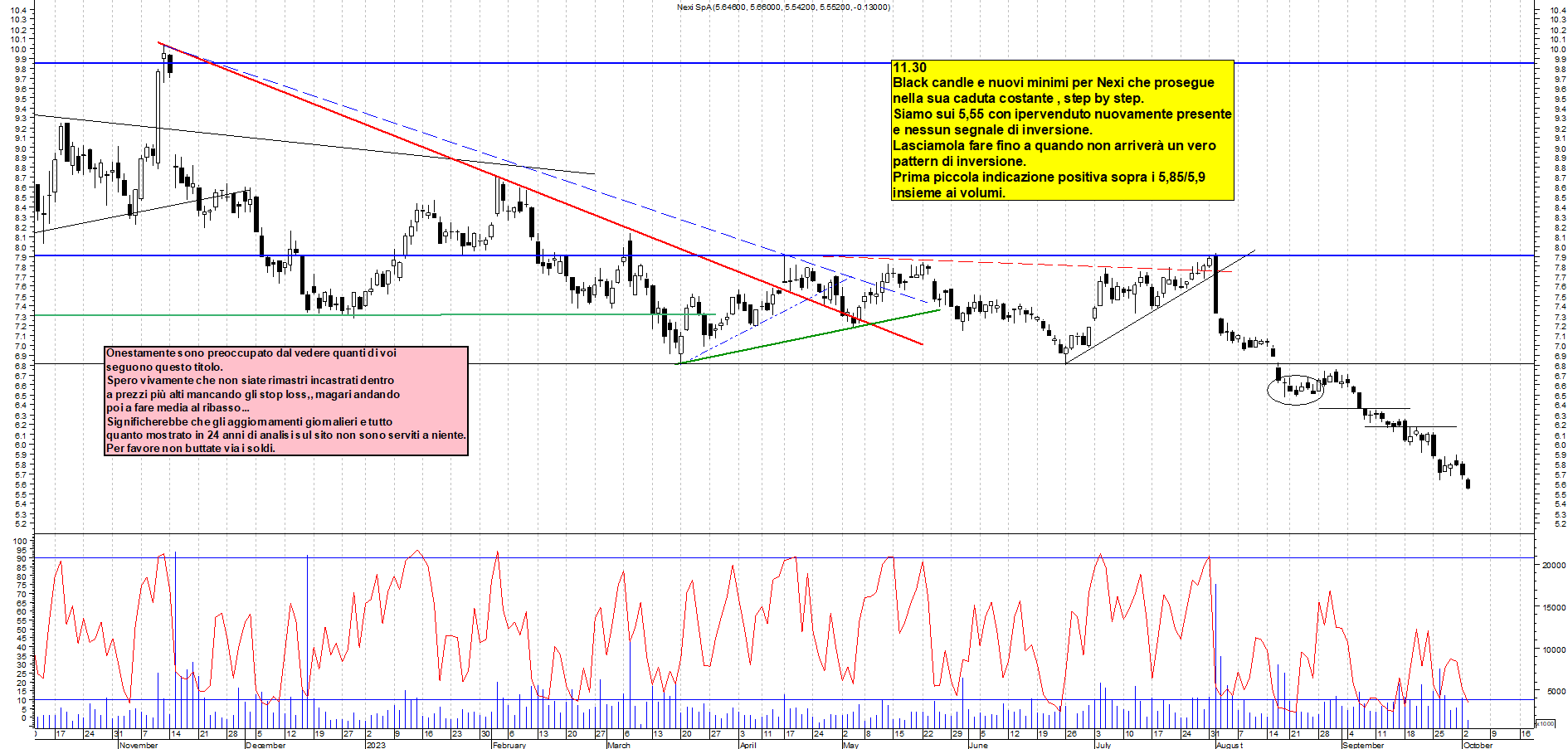Click line "Lasciamola fare fino a quando"

[x=1054, y=146]
